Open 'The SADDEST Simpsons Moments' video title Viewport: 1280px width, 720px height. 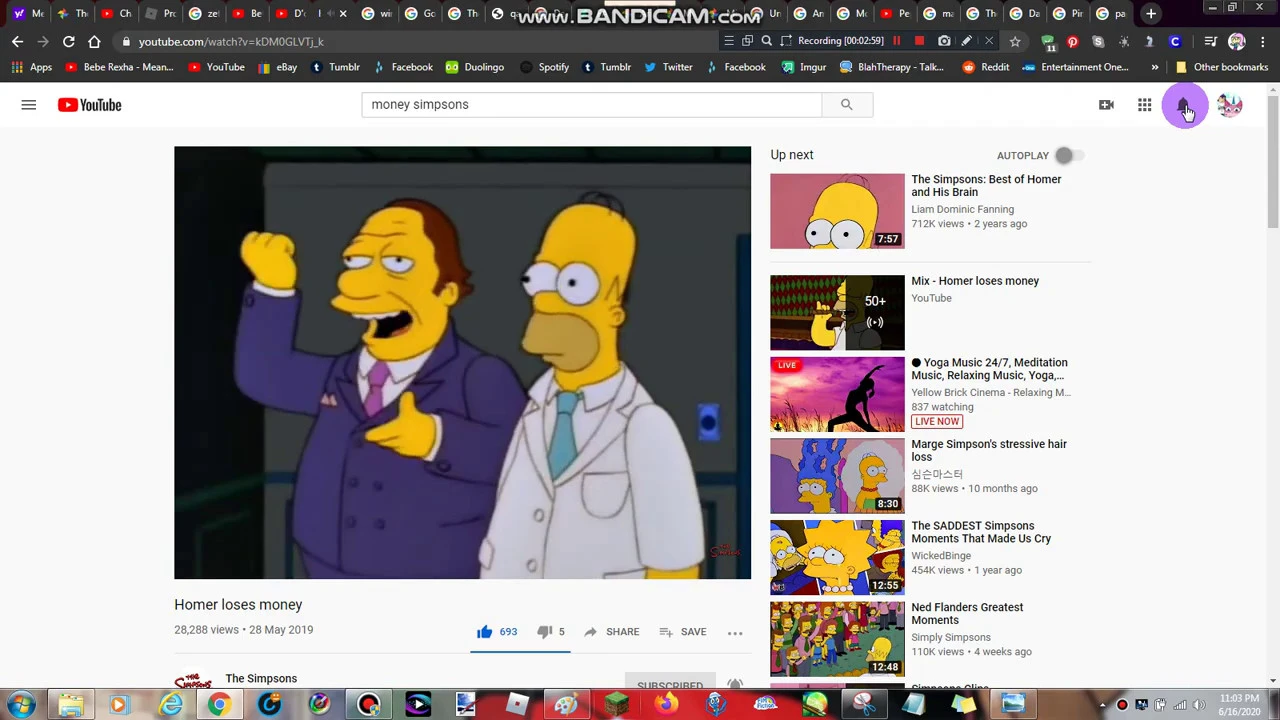[981, 532]
